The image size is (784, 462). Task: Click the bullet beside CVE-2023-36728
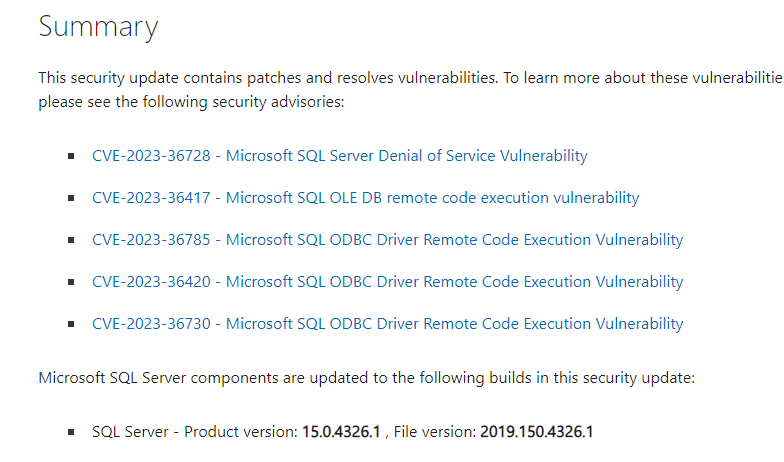coord(71,156)
